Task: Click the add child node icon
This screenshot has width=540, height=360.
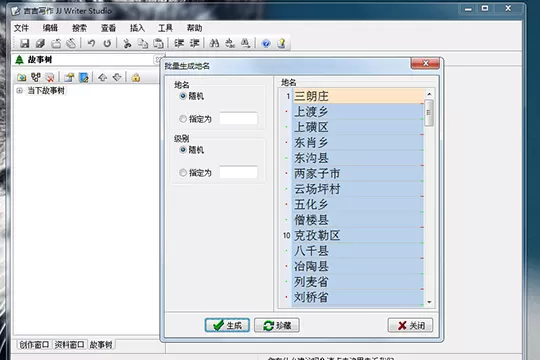Action: pyautogui.click(x=36, y=78)
